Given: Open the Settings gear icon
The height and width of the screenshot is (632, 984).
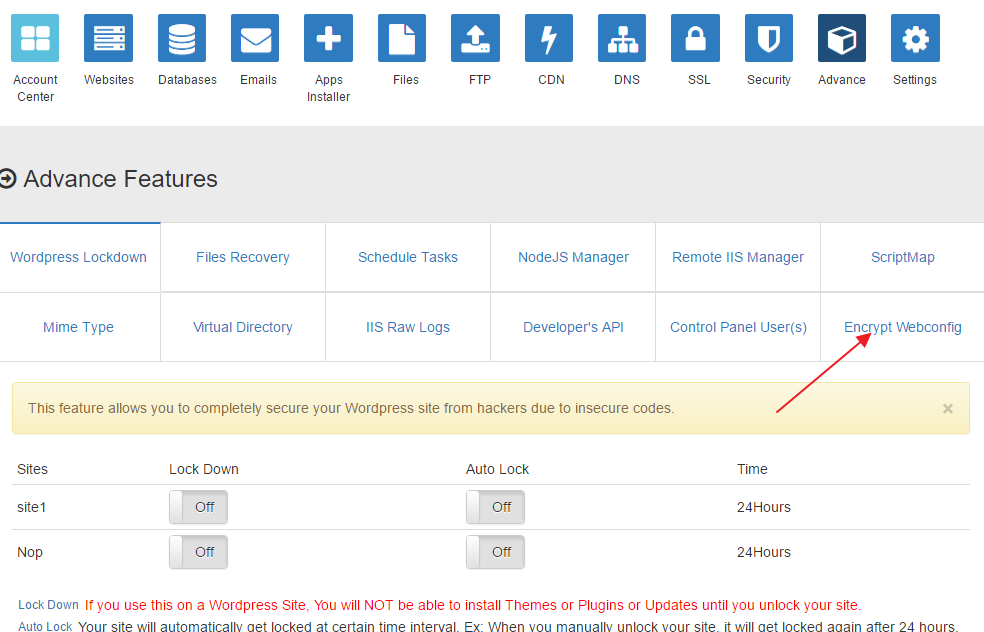Looking at the screenshot, I should pos(915,38).
